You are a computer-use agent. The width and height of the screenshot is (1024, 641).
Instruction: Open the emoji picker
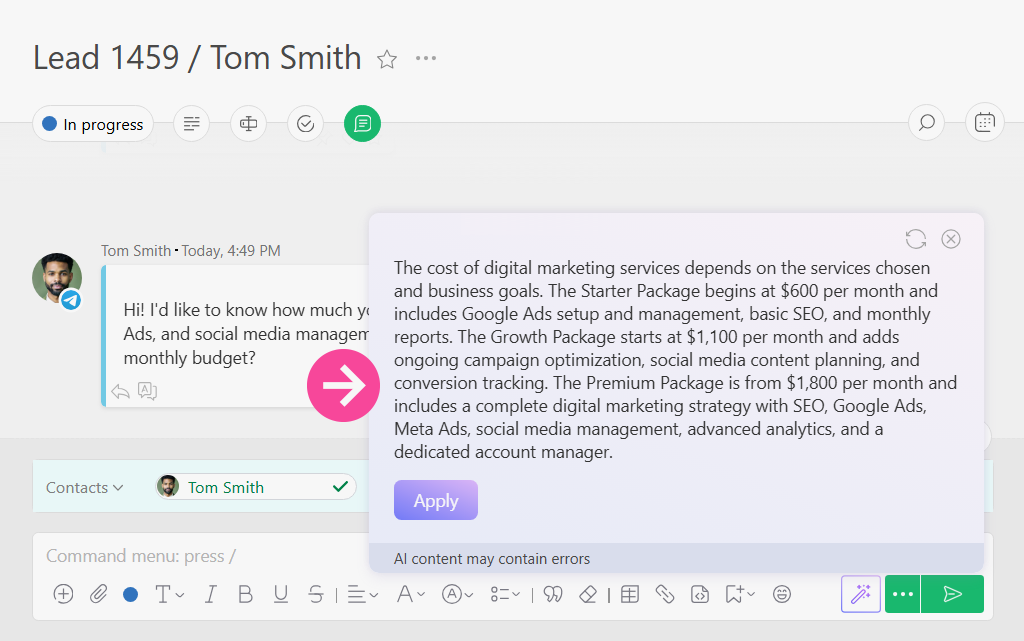point(782,594)
